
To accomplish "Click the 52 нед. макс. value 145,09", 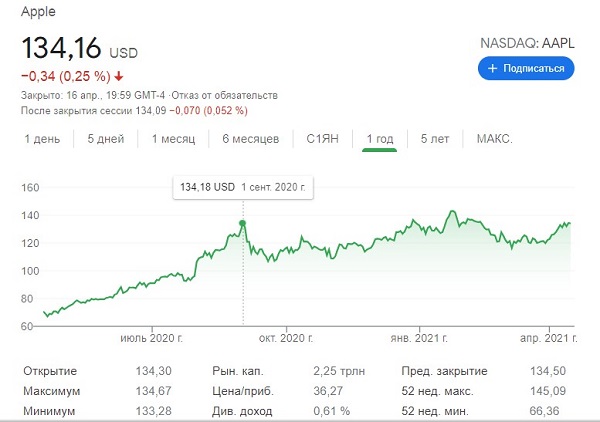I will tap(548, 391).
